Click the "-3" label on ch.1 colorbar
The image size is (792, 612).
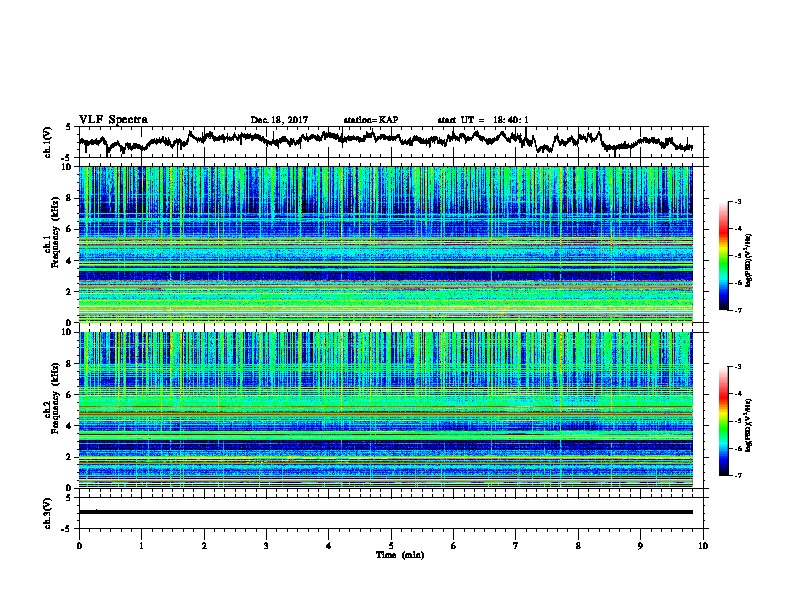point(737,201)
